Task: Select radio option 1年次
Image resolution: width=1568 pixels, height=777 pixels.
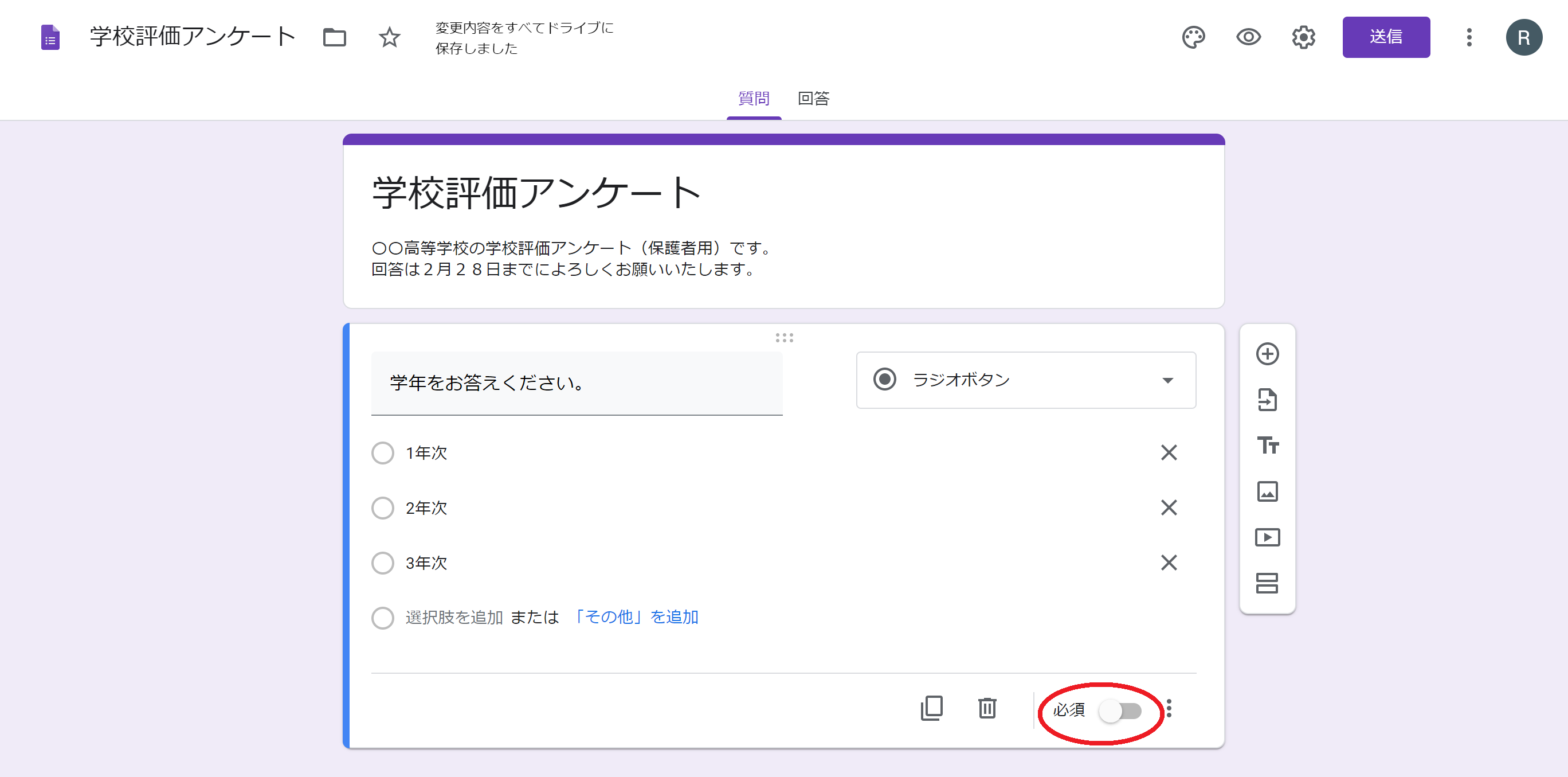Action: [x=382, y=453]
